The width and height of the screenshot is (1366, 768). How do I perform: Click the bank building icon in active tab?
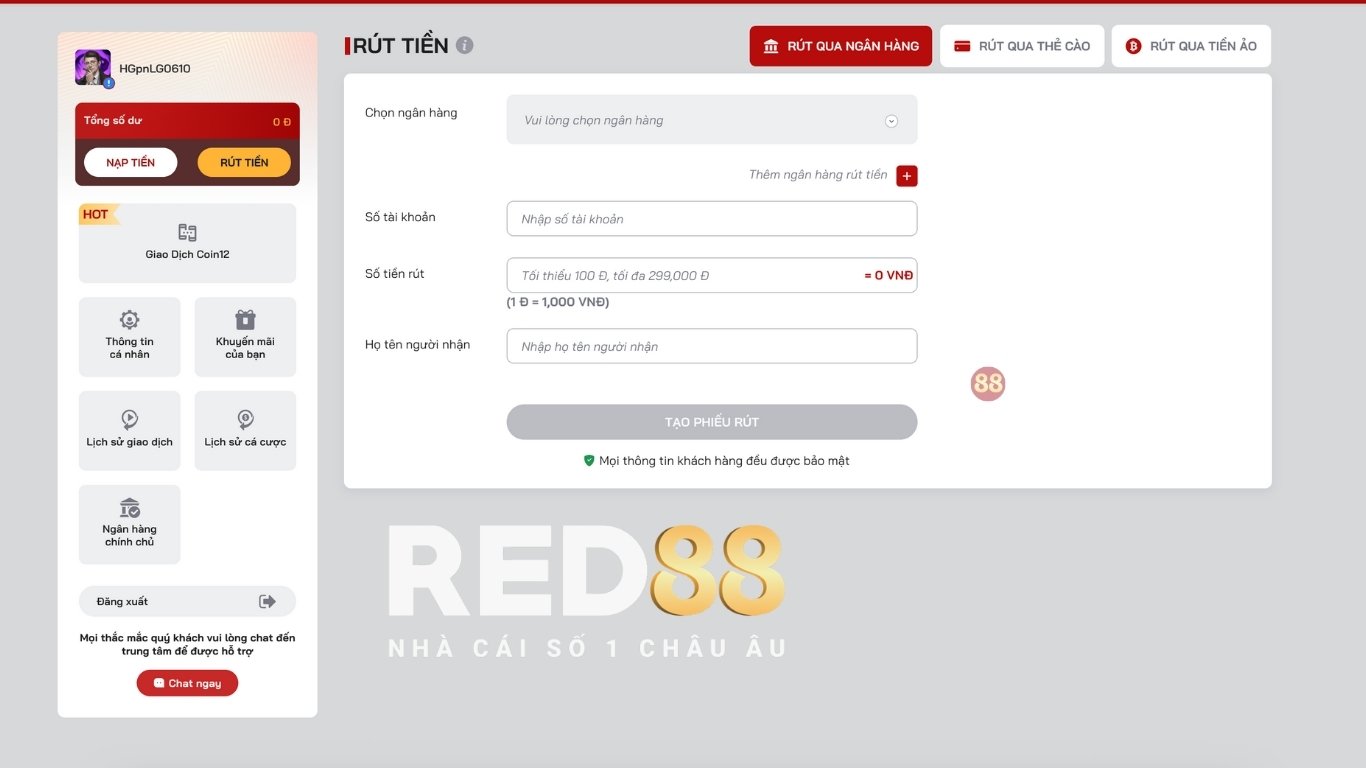[x=771, y=46]
